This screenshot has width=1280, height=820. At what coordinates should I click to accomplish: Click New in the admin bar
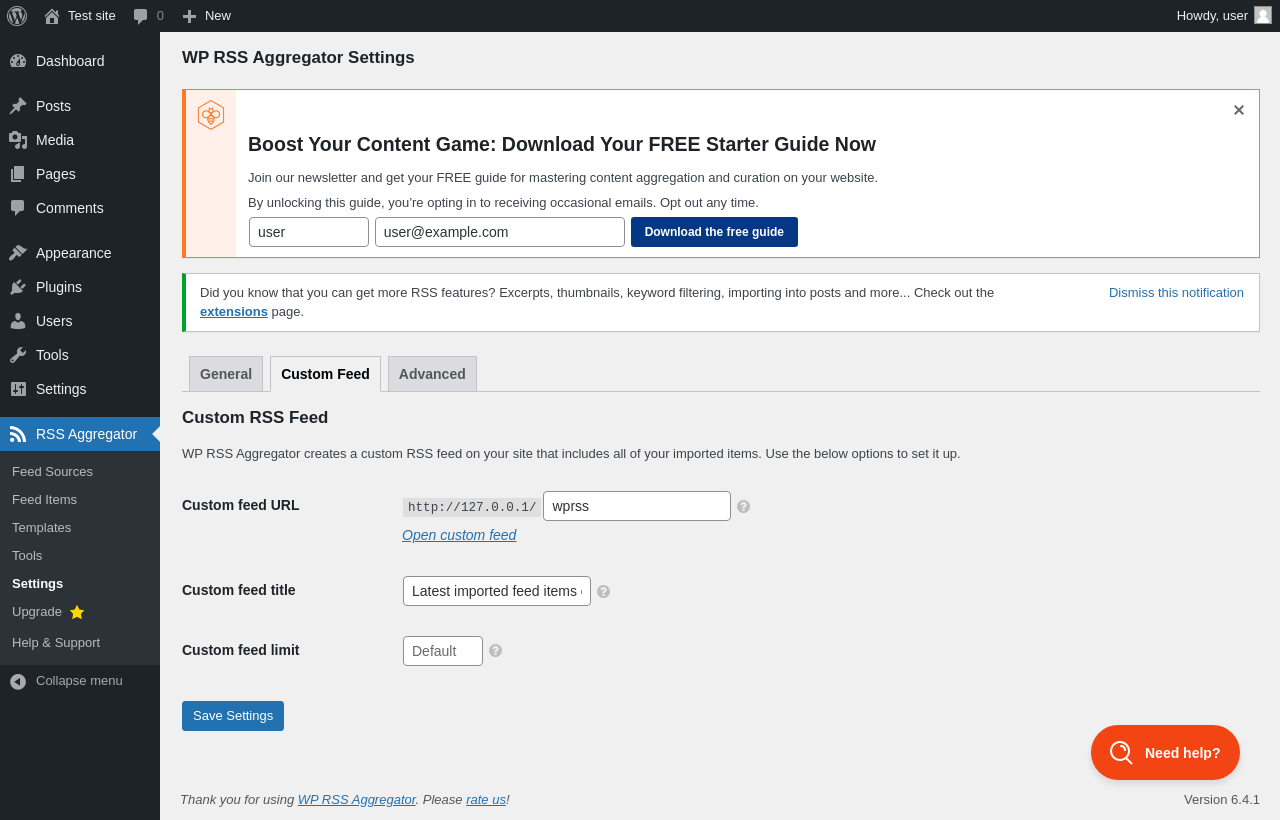218,16
